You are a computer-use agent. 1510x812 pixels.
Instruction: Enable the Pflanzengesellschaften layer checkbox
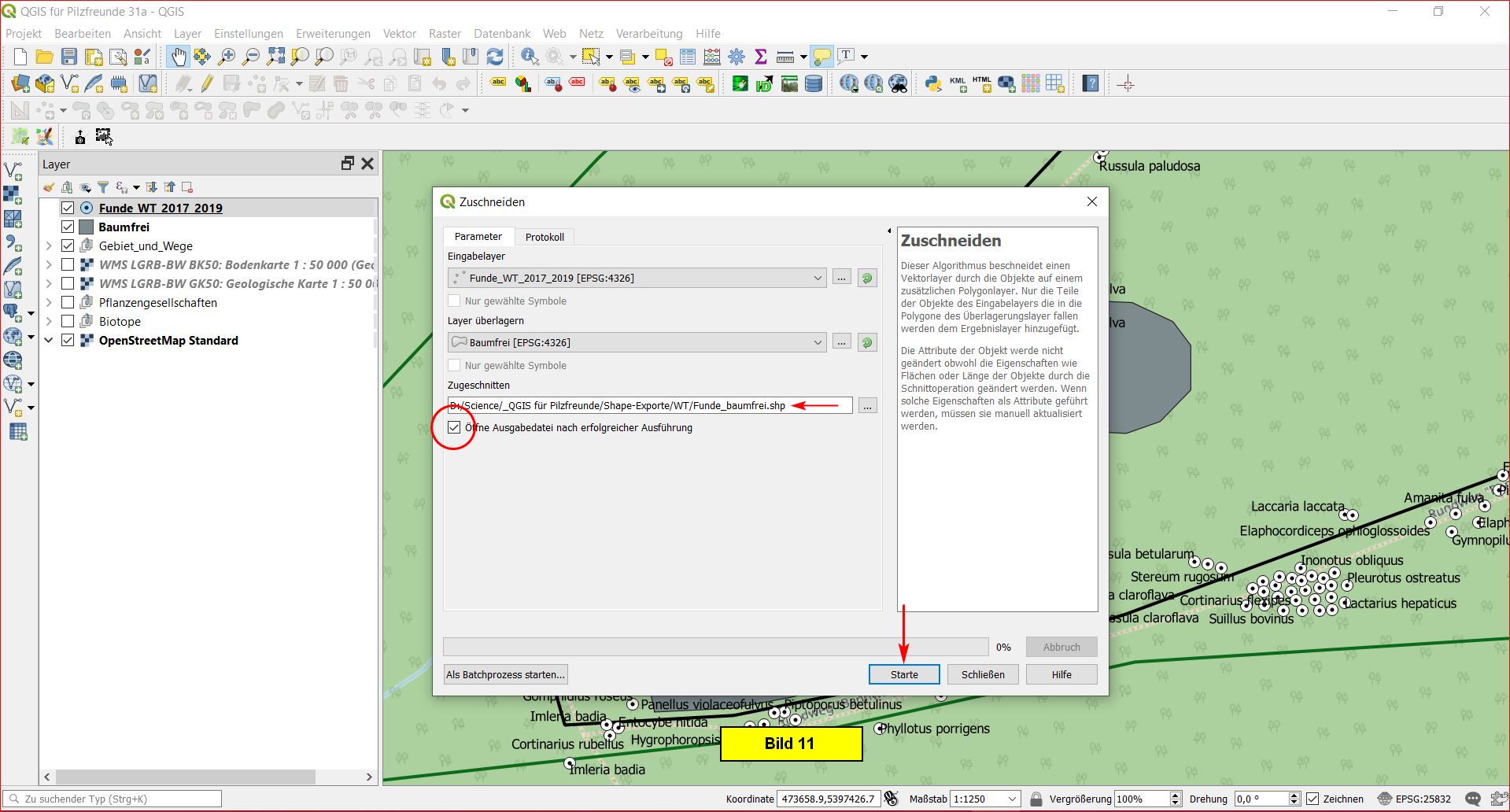[68, 303]
